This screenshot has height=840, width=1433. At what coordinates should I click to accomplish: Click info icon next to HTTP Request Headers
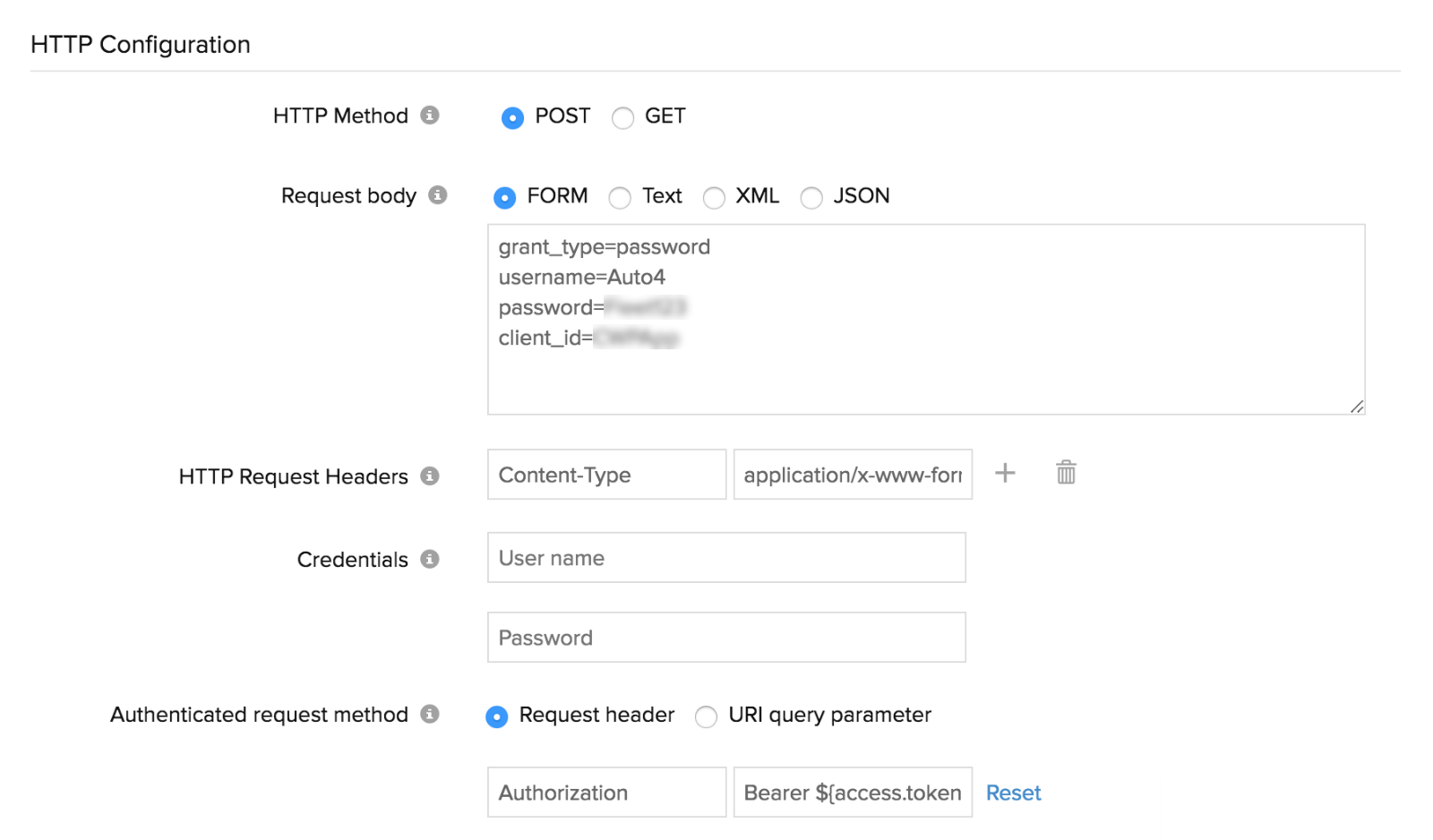(x=430, y=476)
